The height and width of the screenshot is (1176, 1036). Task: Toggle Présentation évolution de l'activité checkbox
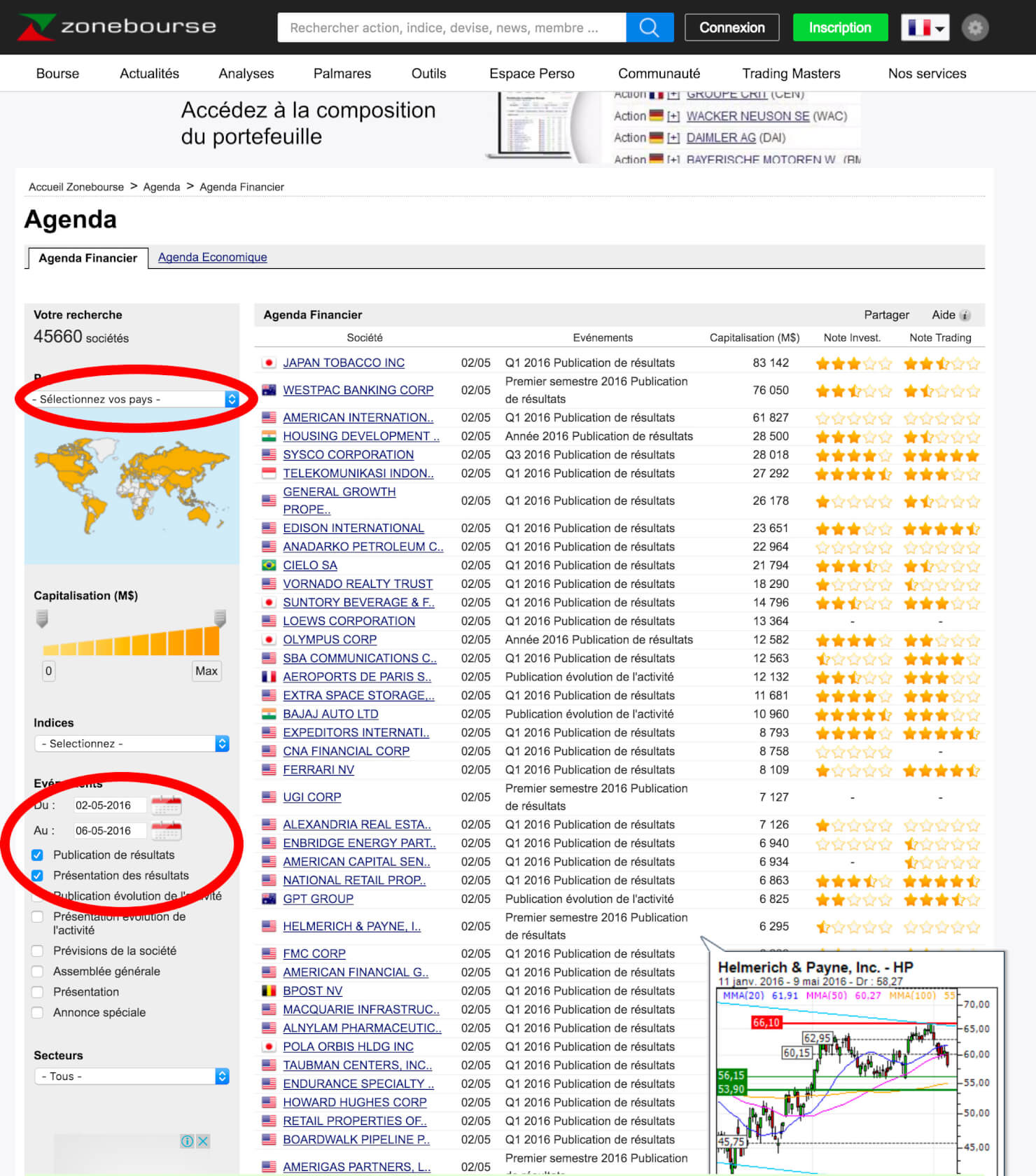click(x=38, y=916)
